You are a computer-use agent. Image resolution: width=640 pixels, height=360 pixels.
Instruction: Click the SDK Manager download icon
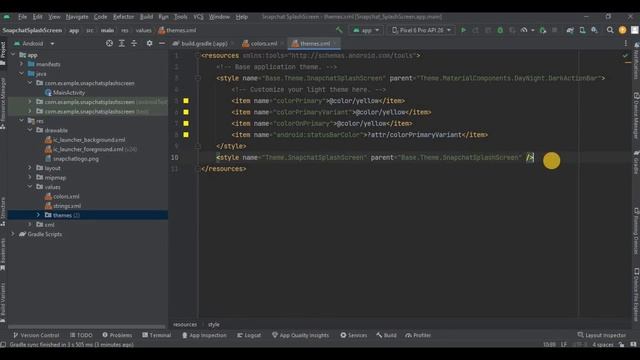595,30
